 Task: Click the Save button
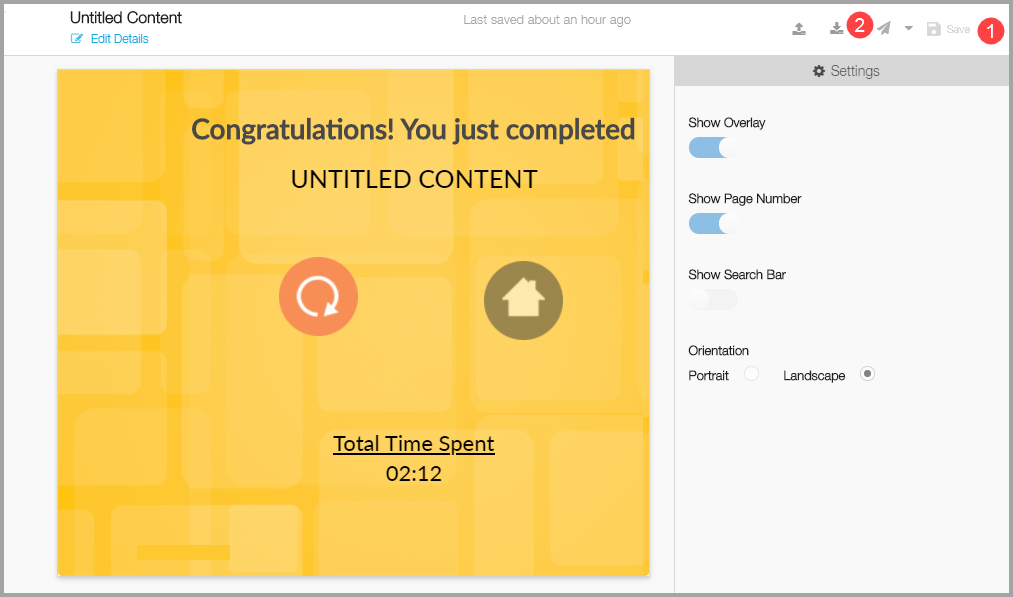pyautogui.click(x=948, y=30)
